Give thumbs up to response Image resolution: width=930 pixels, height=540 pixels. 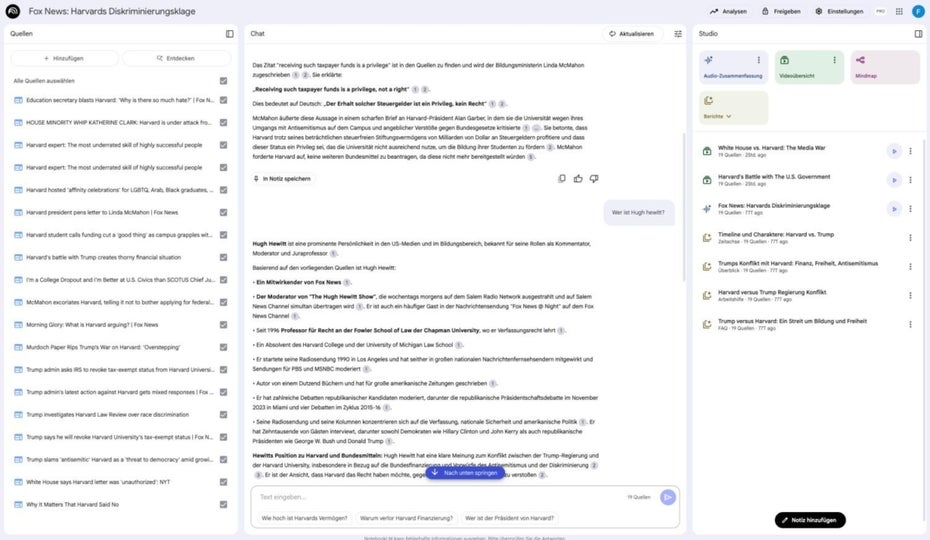(578, 179)
